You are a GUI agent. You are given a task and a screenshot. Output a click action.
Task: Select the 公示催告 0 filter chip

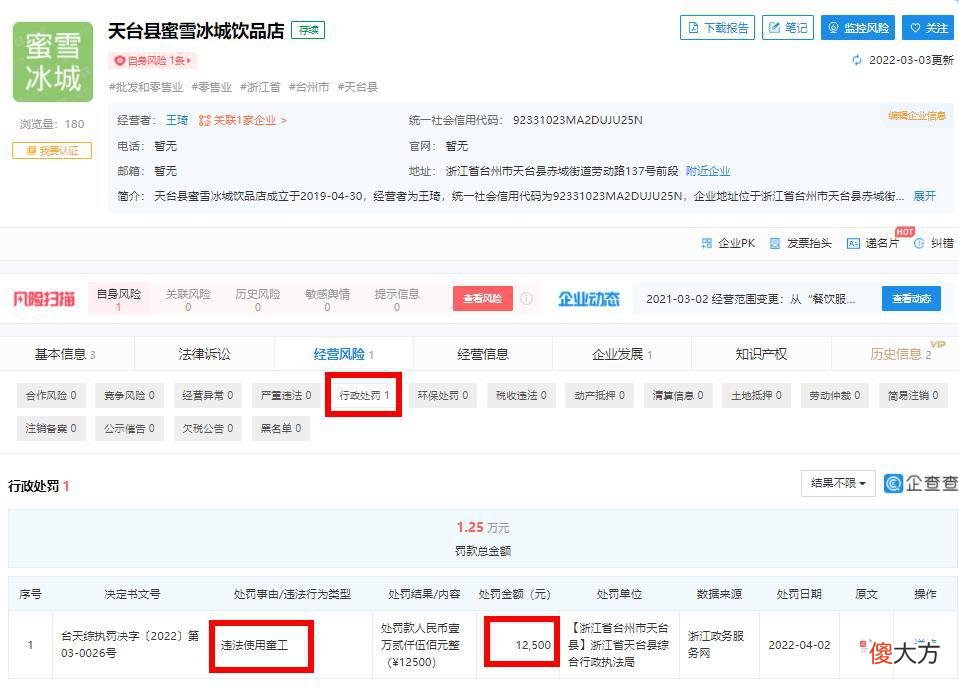point(129,429)
